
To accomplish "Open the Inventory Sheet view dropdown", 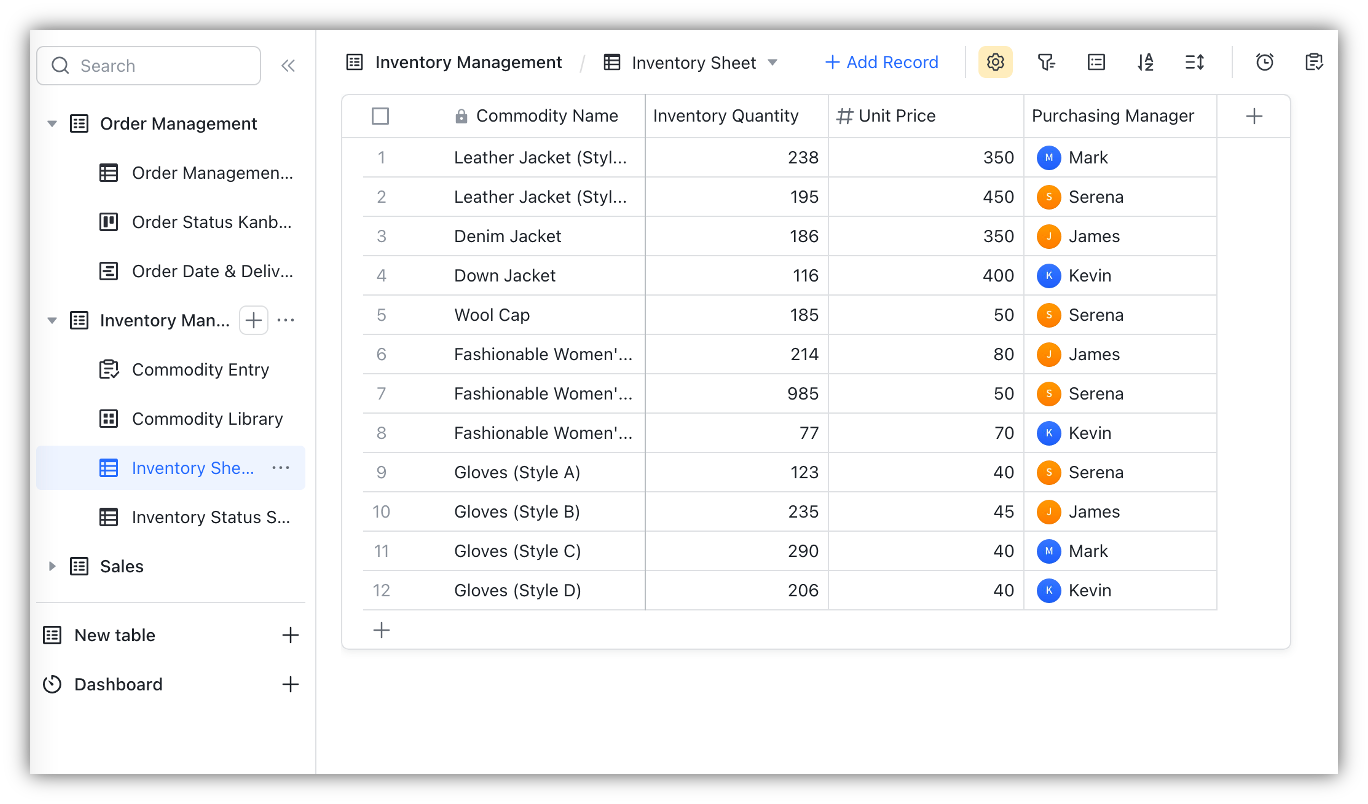I will [772, 62].
